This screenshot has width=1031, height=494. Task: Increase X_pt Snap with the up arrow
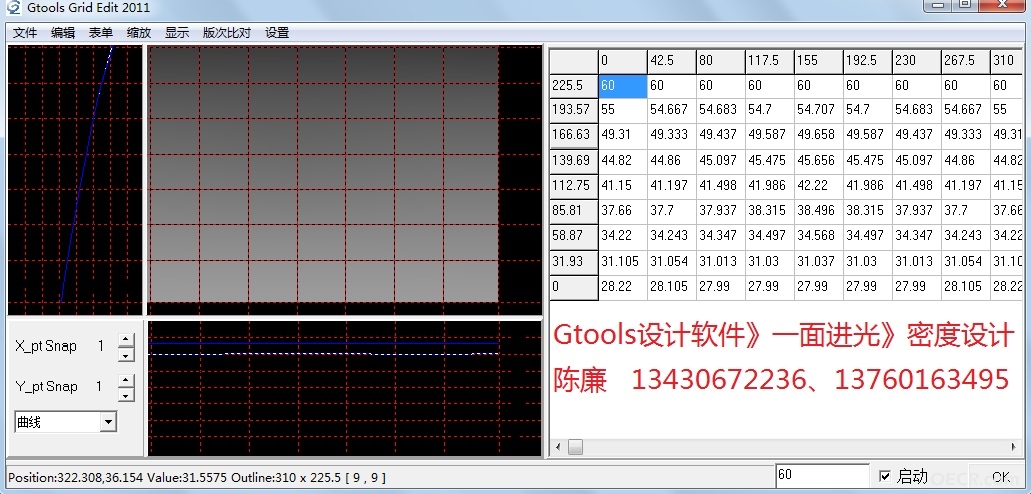click(x=126, y=340)
